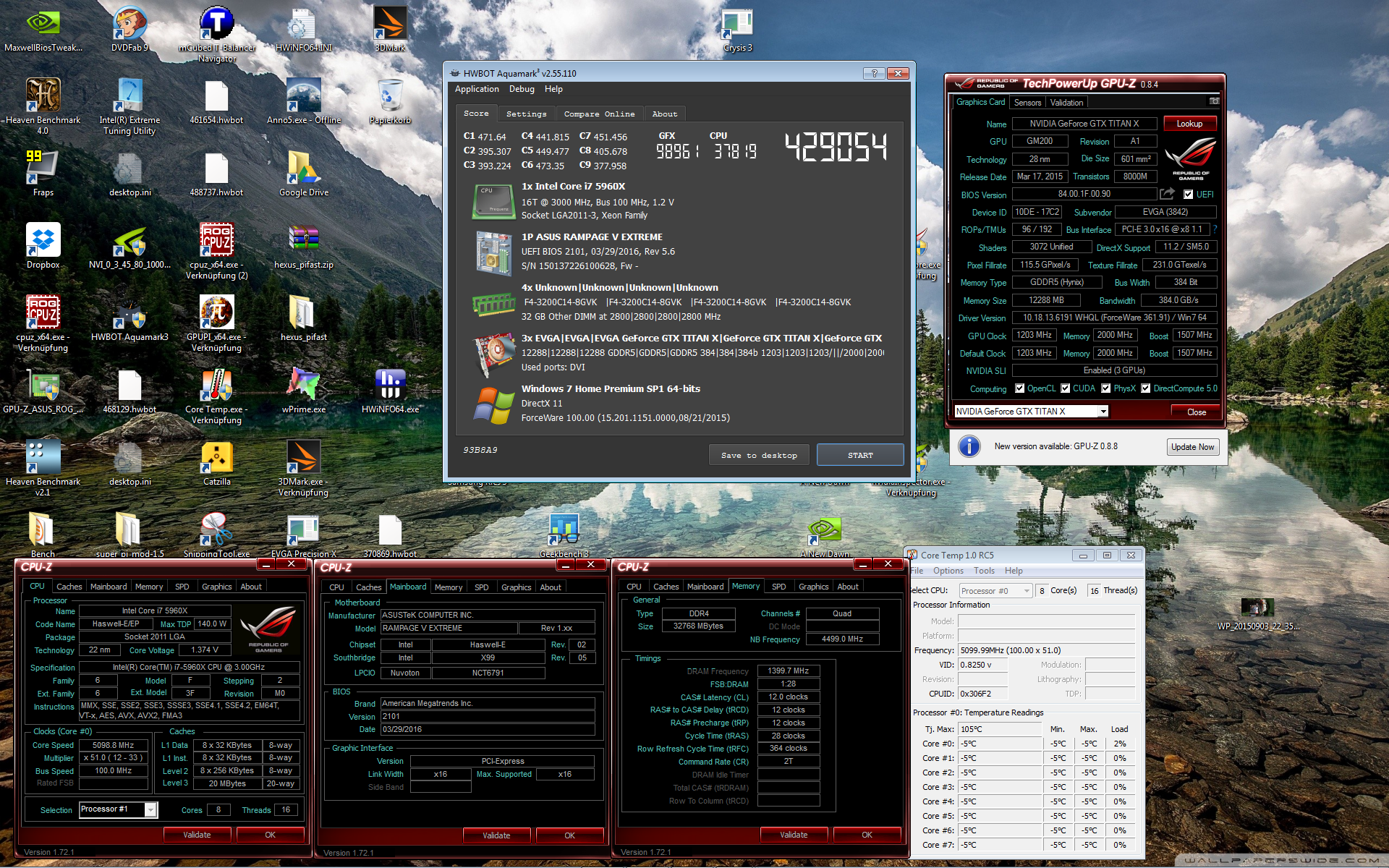Click Save to desktop in Aquamark
This screenshot has height=868, width=1389.
coord(759,455)
